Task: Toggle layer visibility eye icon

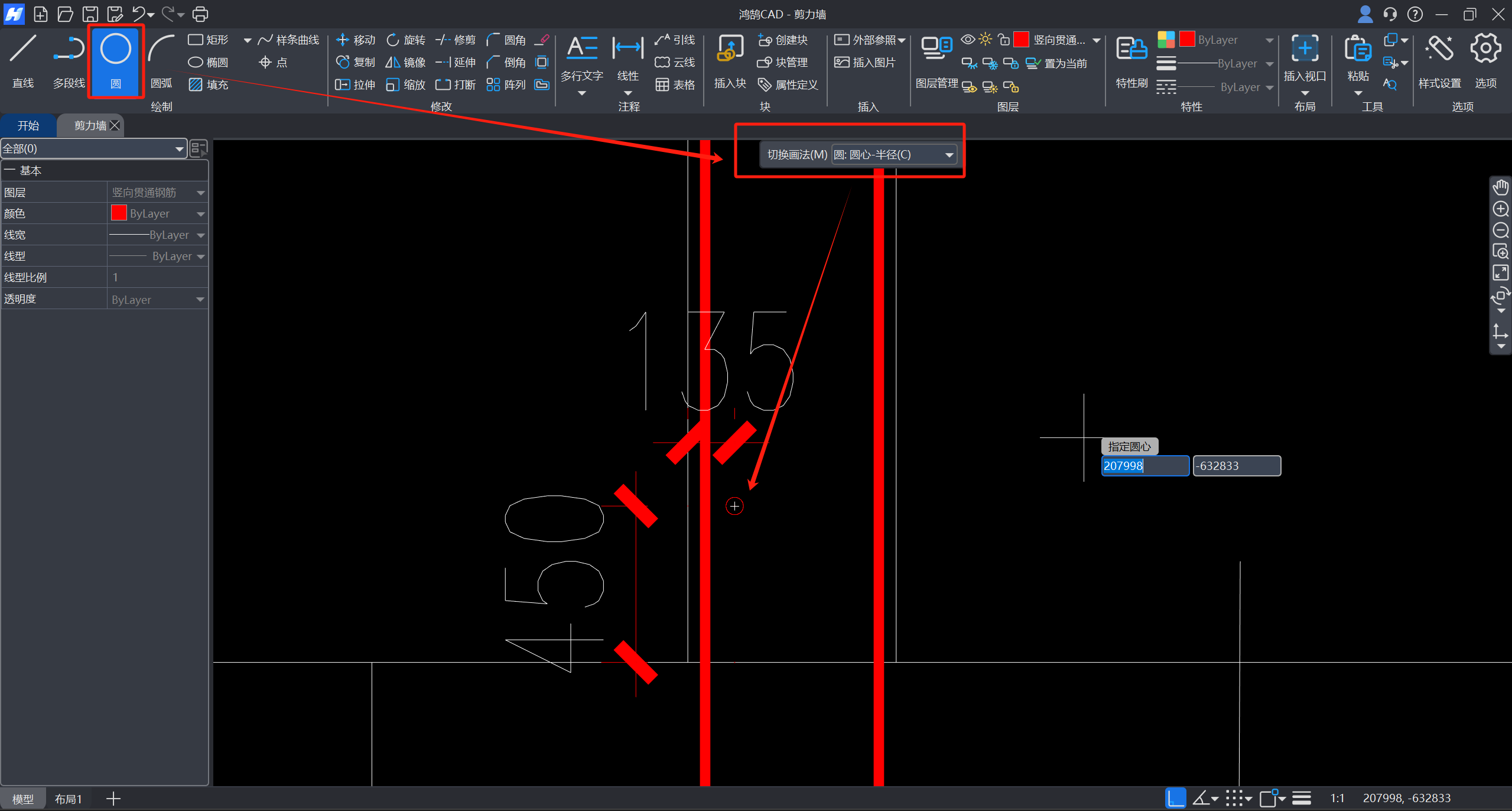Action: pos(967,40)
